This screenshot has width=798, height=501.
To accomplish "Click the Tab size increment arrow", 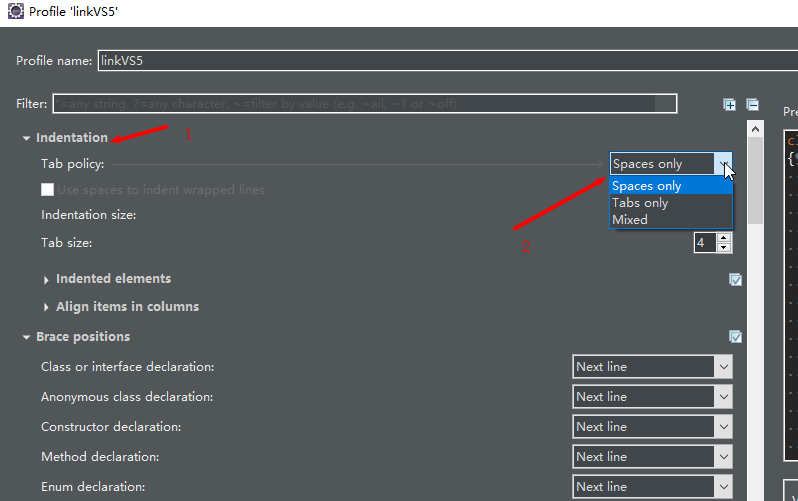I will point(724,238).
